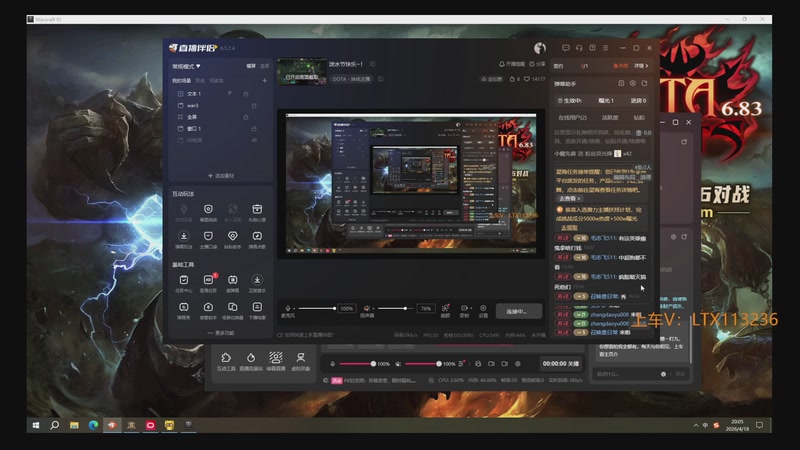Change the DOTA category tag
The height and width of the screenshot is (450, 800).
coord(352,79)
